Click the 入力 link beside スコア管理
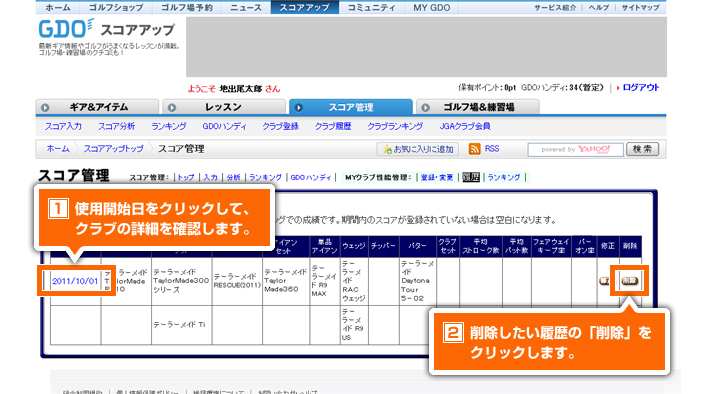Screen dimensions: 702x394 tap(210, 177)
